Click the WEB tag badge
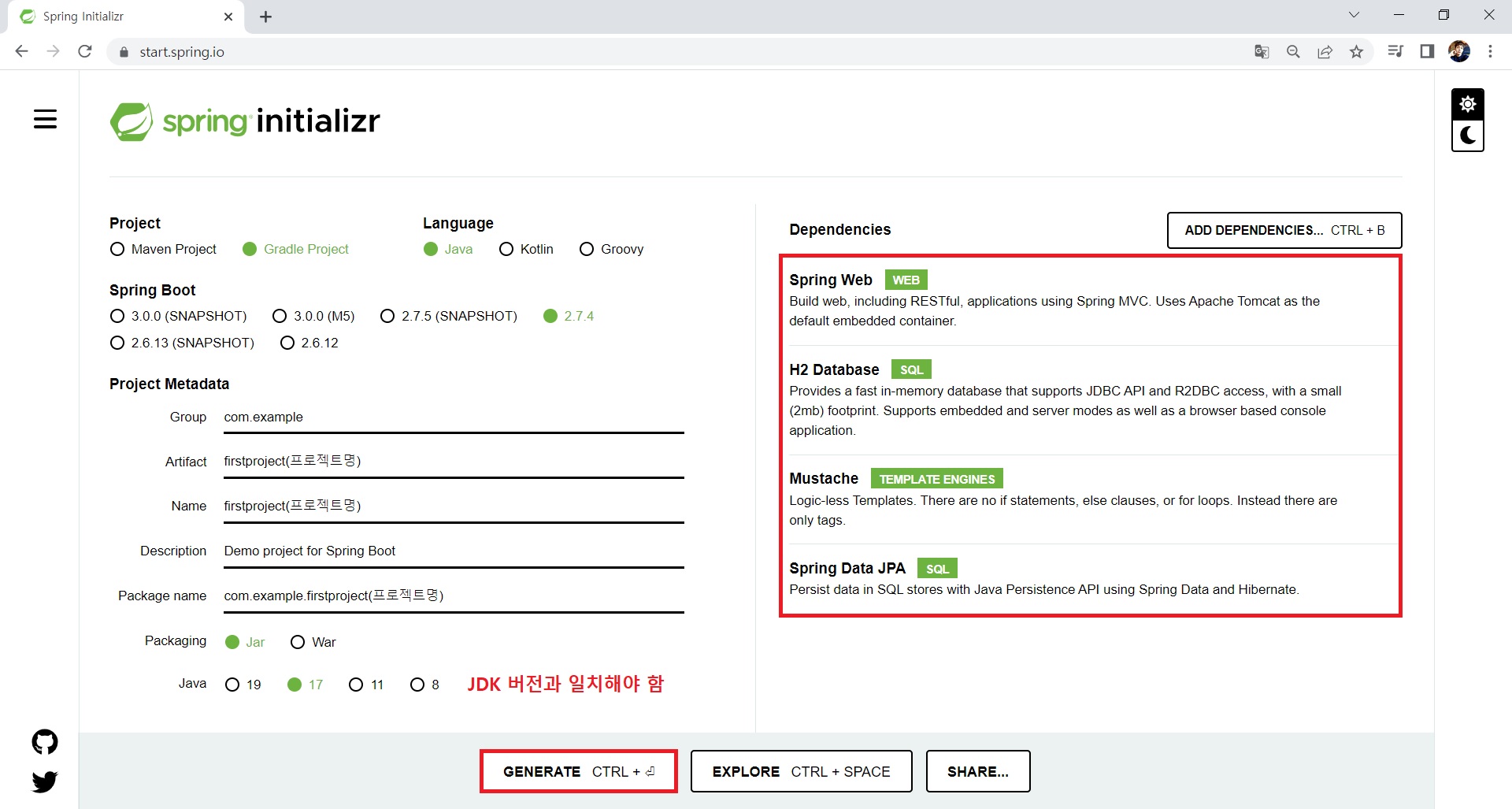Image resolution: width=1512 pixels, height=809 pixels. pos(906,280)
